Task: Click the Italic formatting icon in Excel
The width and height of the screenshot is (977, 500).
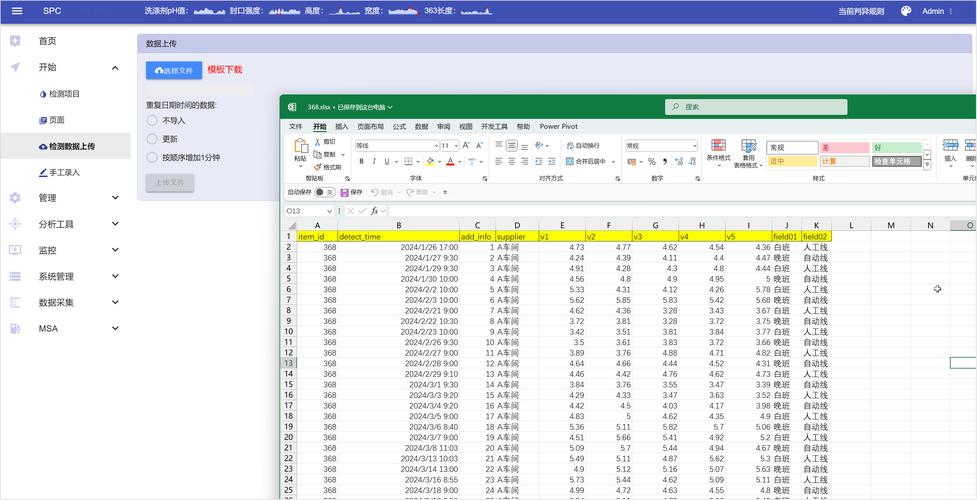Action: (x=374, y=161)
